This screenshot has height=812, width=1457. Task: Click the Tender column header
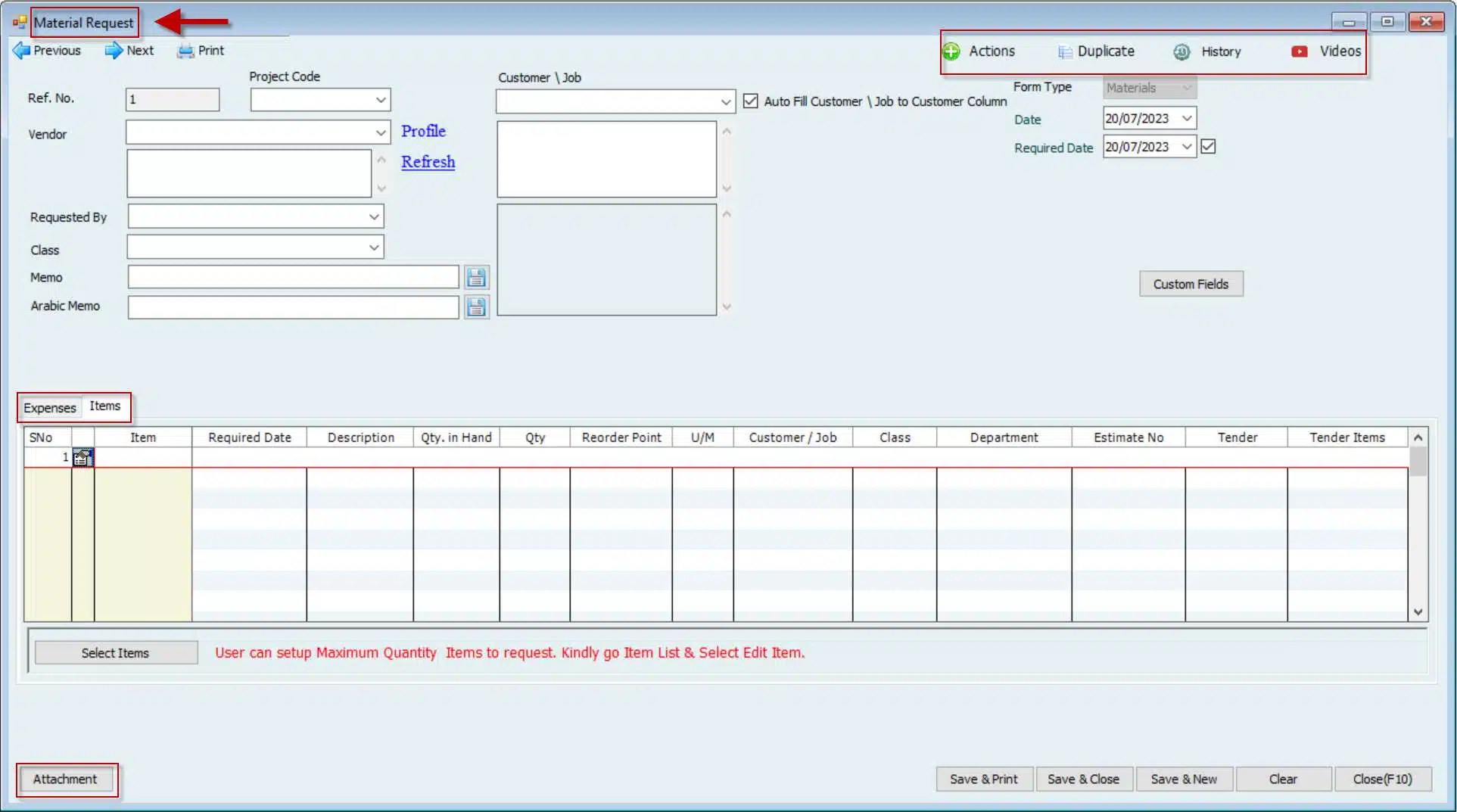click(x=1237, y=437)
